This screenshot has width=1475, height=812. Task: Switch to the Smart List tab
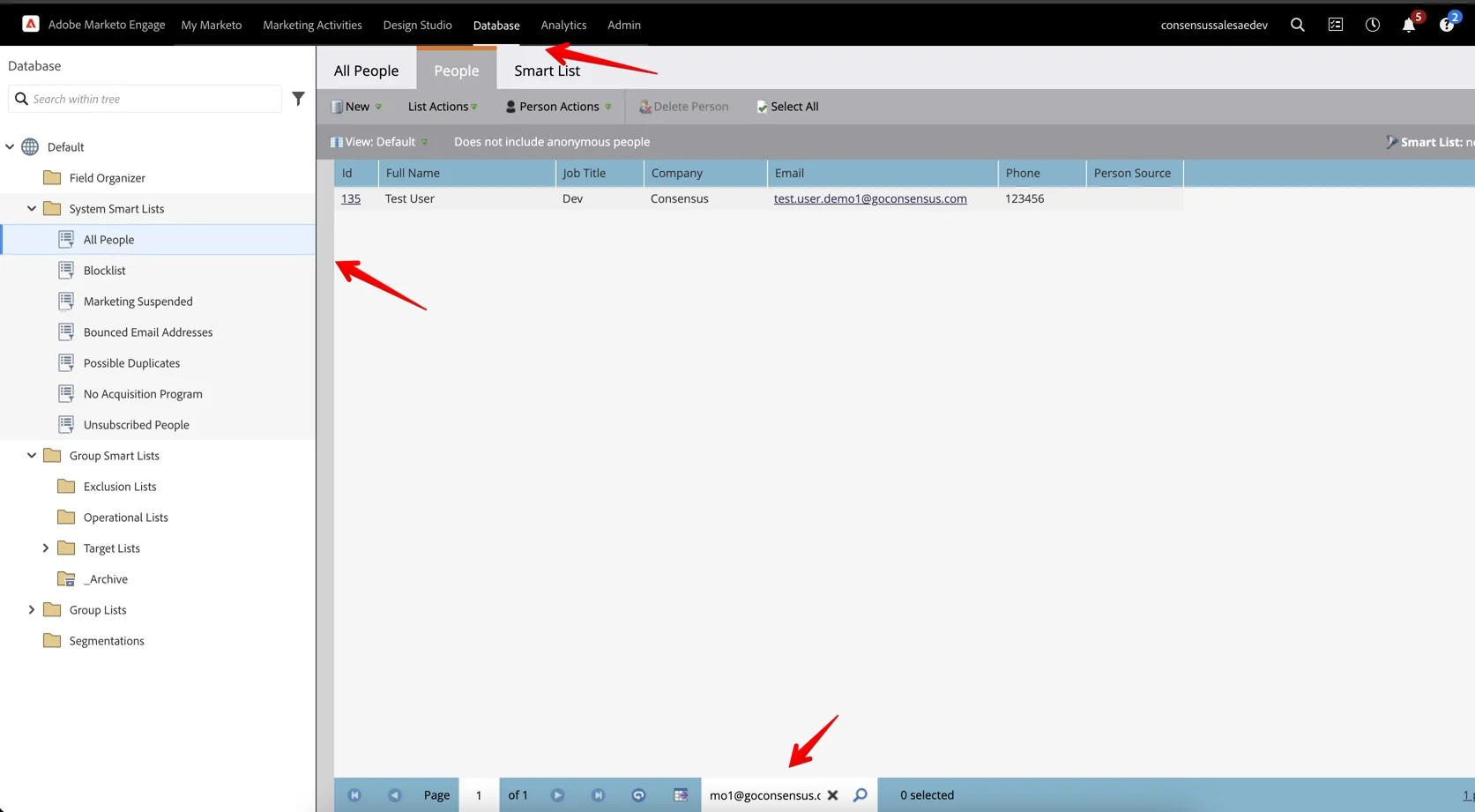547,71
